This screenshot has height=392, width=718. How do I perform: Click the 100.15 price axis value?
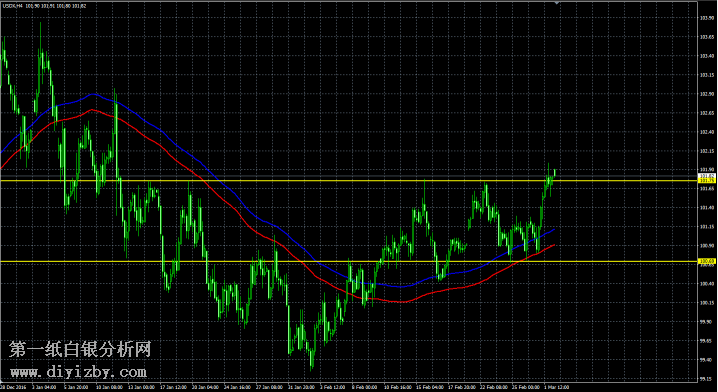(x=707, y=302)
